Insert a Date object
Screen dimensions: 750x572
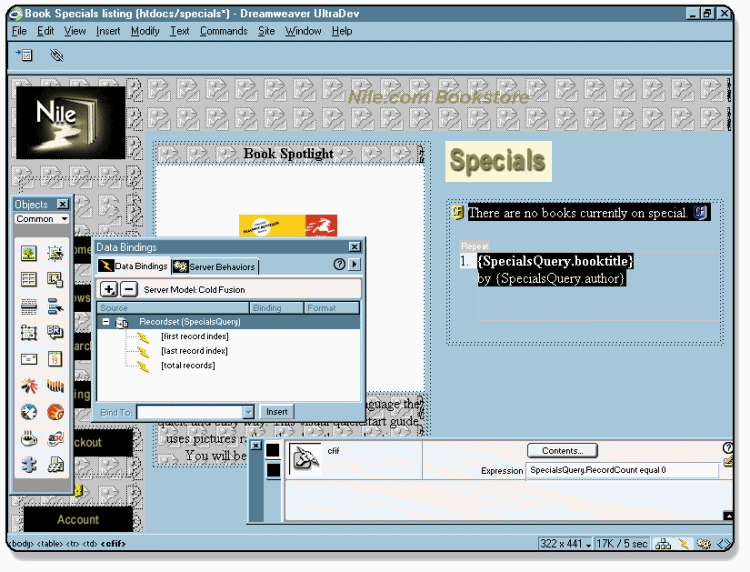[55, 359]
